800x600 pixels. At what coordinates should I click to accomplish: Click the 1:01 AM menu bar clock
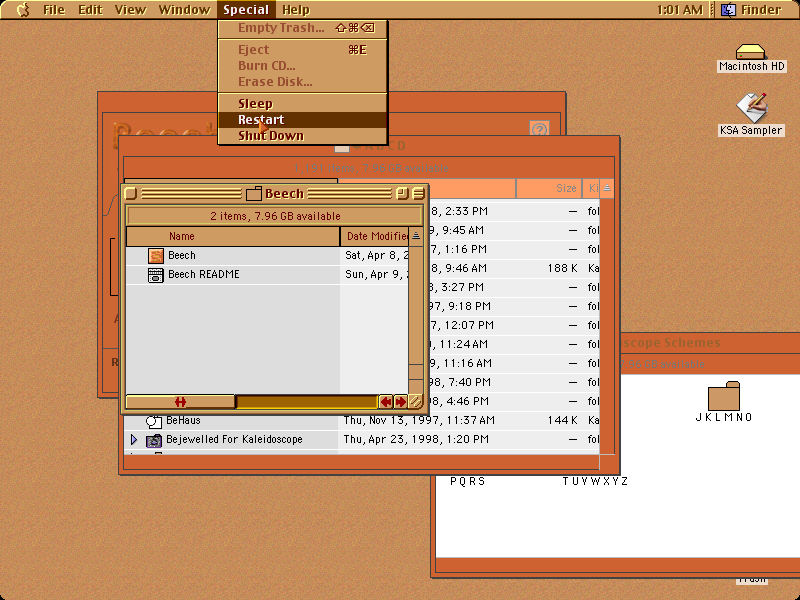click(x=679, y=10)
